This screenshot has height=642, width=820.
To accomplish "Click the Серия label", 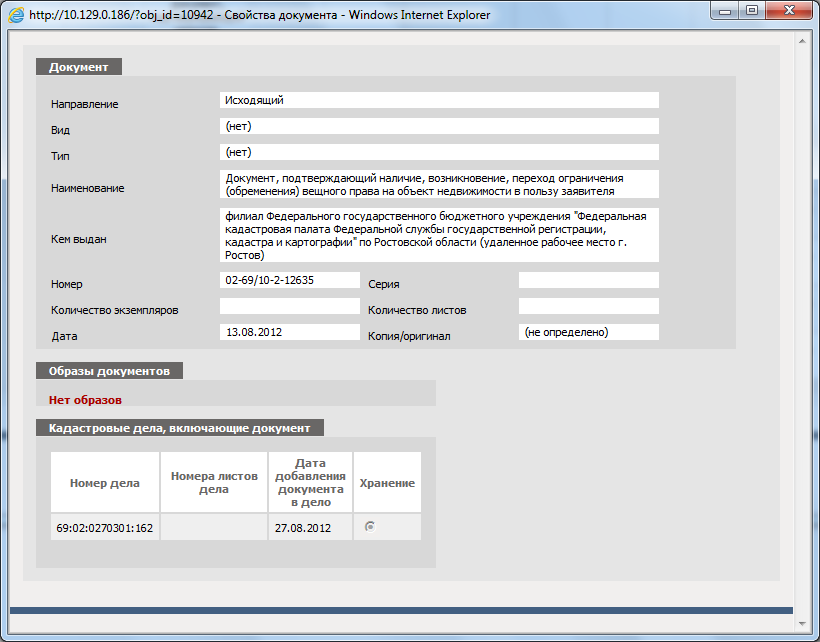I will (383, 284).
